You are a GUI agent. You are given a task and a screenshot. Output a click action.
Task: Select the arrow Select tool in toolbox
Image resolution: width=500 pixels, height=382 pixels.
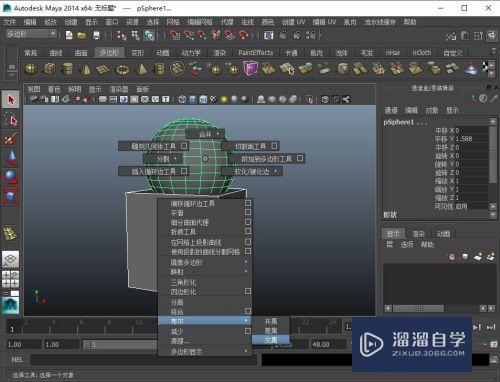click(x=11, y=100)
